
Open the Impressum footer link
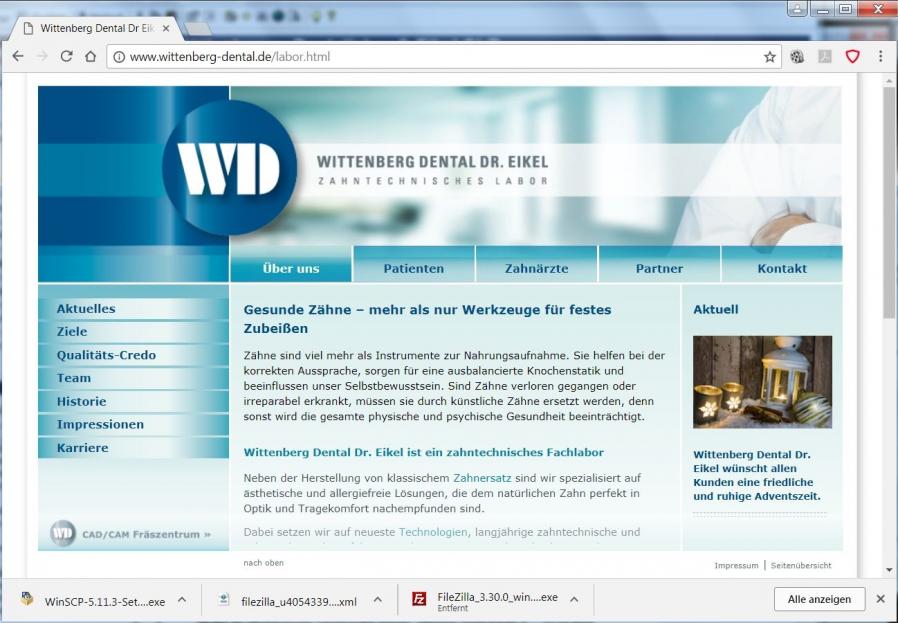[x=736, y=565]
